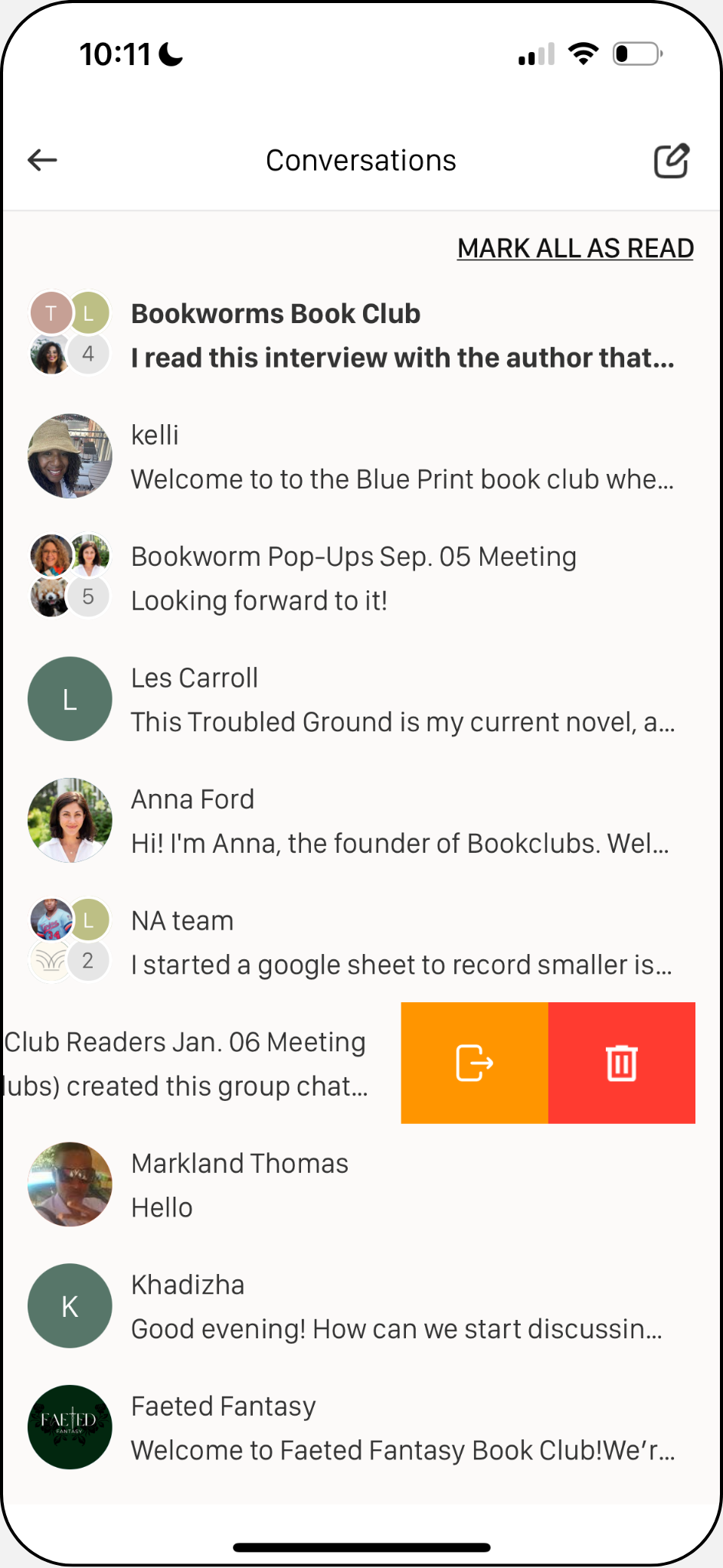Tap the NA team group avatar cluster

(x=70, y=940)
